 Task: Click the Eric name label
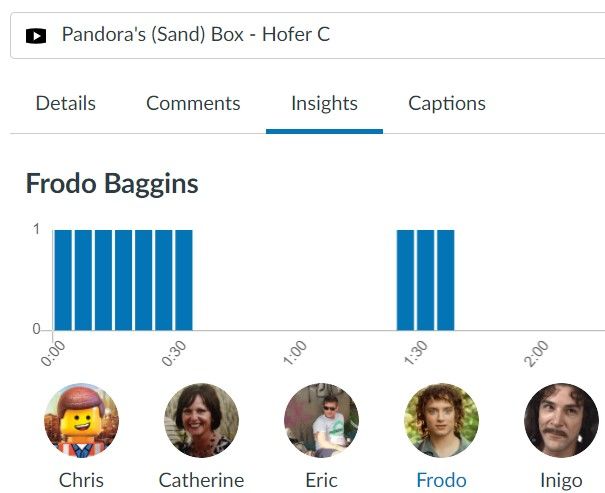[321, 480]
